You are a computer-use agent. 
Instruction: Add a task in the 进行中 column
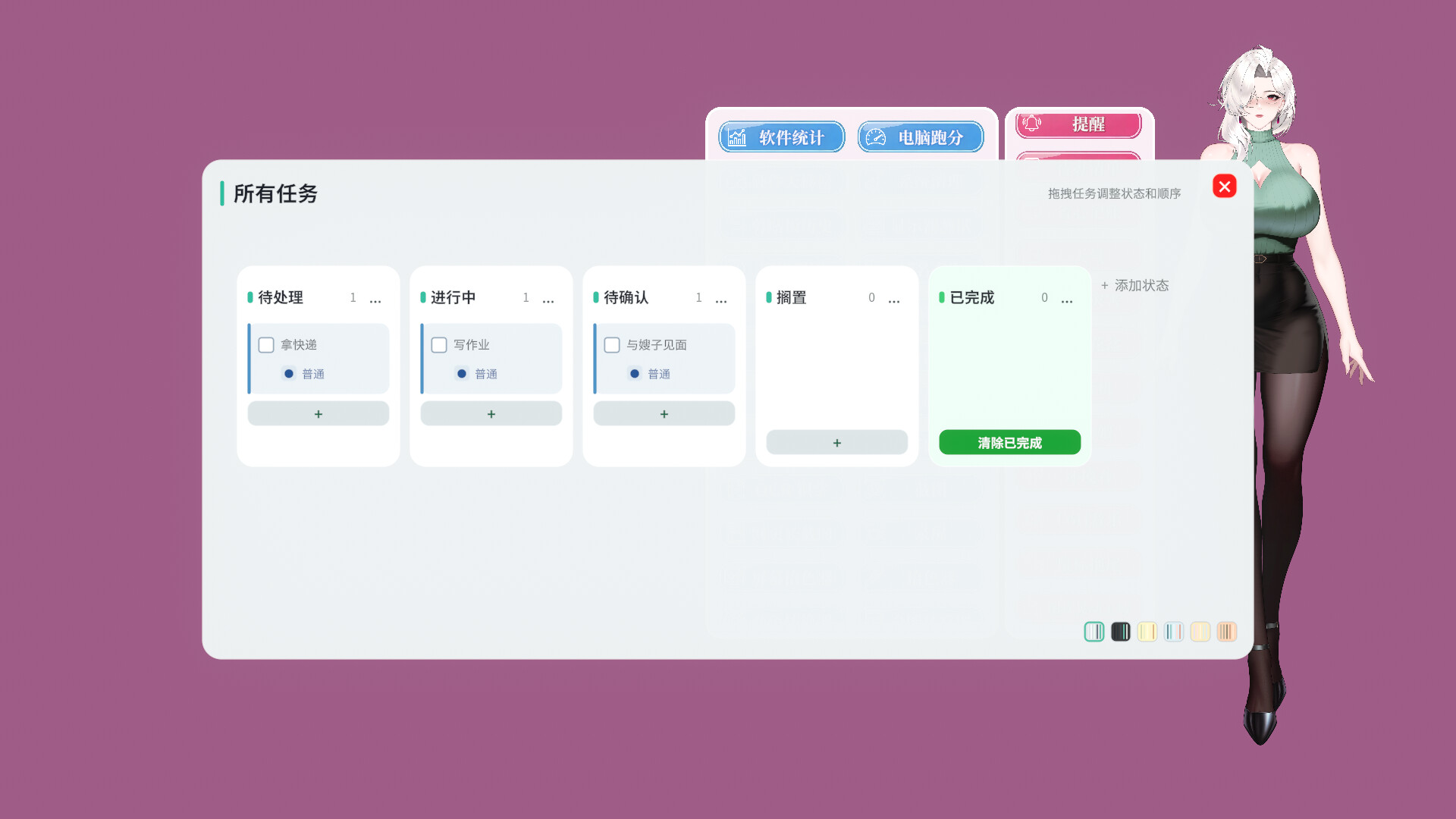(491, 414)
